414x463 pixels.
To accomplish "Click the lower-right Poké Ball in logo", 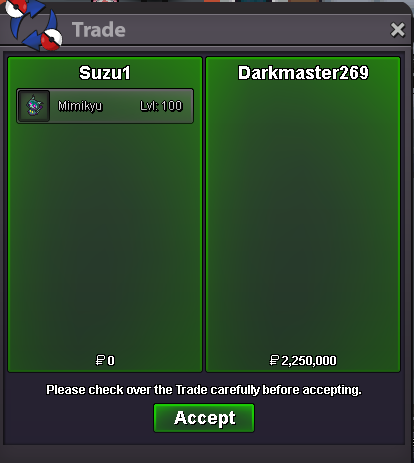I will click(x=52, y=39).
